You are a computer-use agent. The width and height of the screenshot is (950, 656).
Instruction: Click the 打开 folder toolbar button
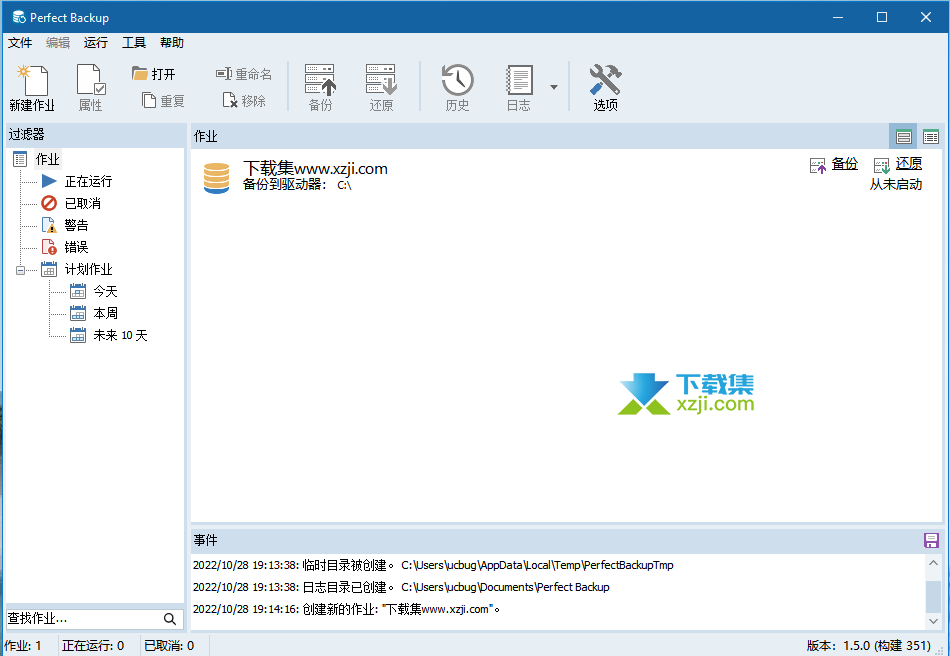[154, 74]
